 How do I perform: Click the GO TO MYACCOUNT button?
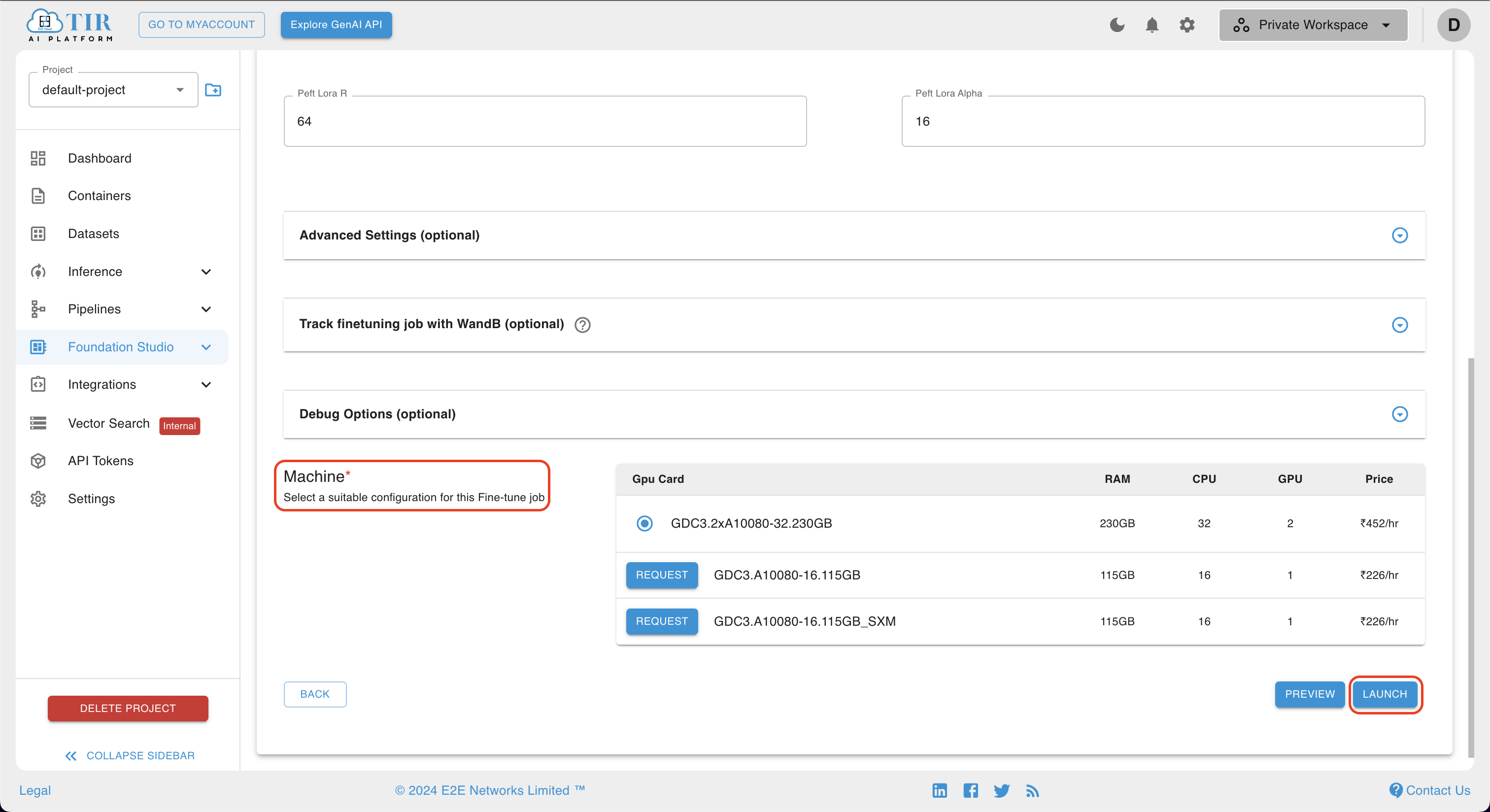click(202, 25)
